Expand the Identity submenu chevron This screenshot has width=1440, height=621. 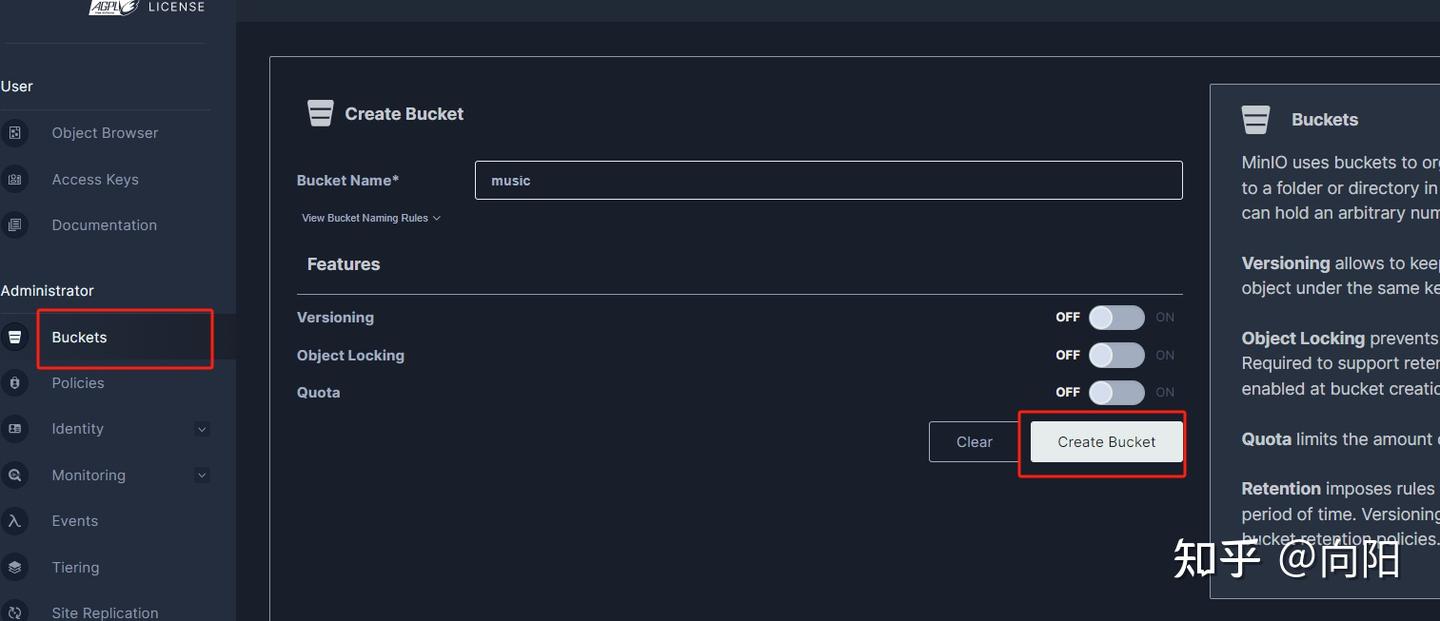(202, 429)
